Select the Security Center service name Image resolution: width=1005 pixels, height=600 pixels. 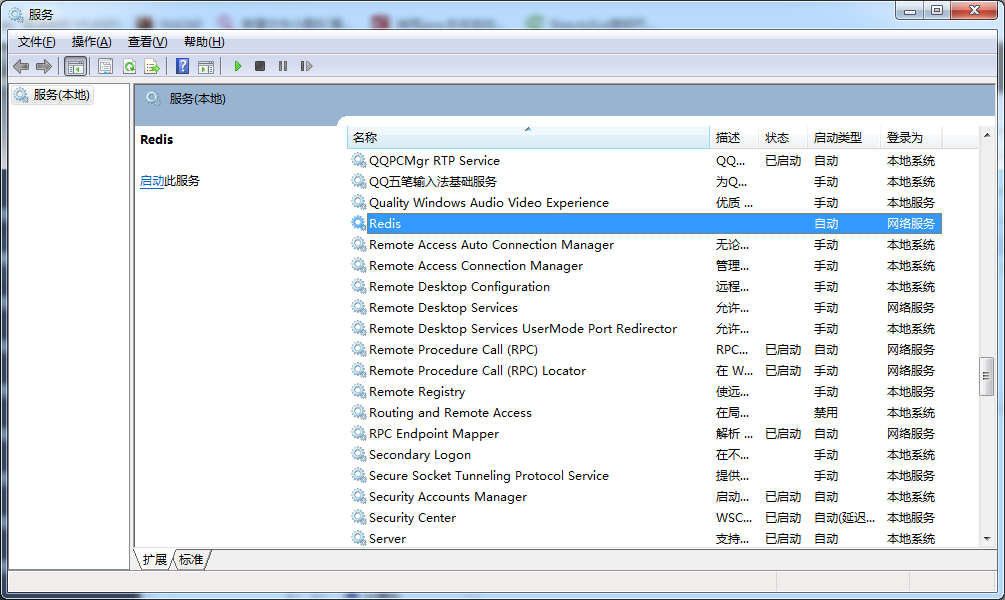[x=412, y=518]
